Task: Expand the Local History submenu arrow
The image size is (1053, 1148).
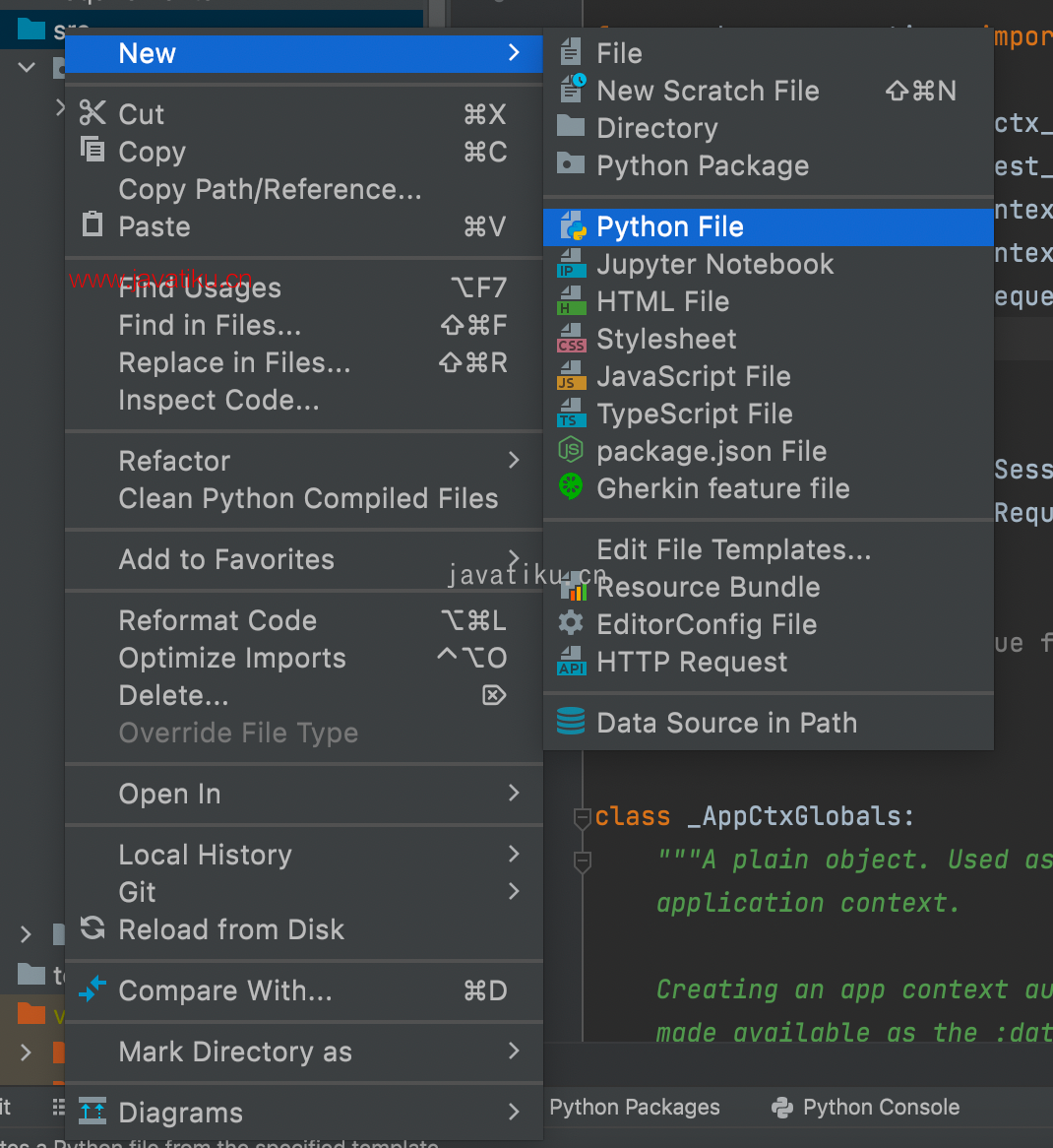Action: 514,854
